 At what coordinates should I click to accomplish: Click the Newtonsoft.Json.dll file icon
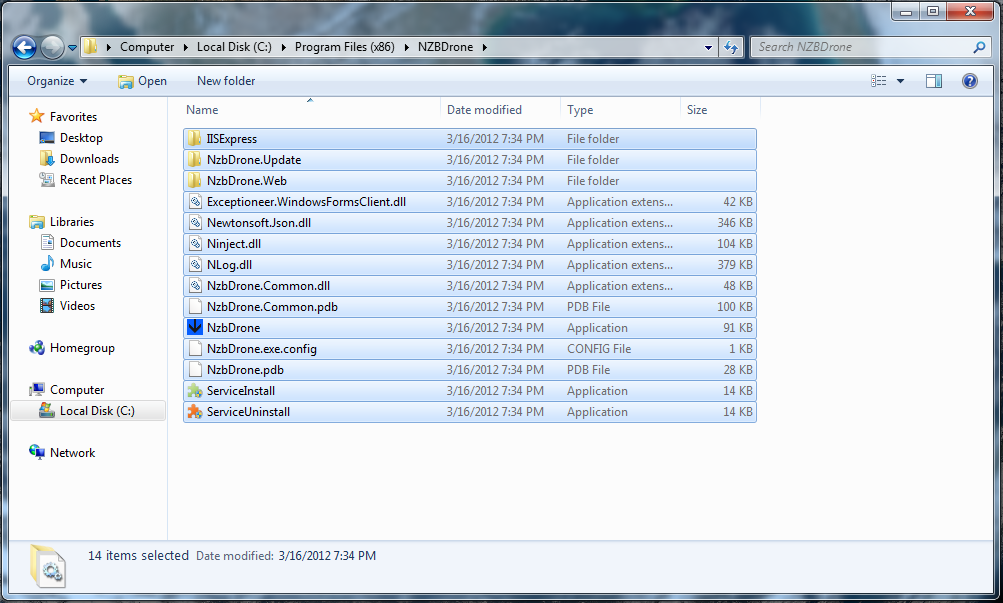click(195, 223)
